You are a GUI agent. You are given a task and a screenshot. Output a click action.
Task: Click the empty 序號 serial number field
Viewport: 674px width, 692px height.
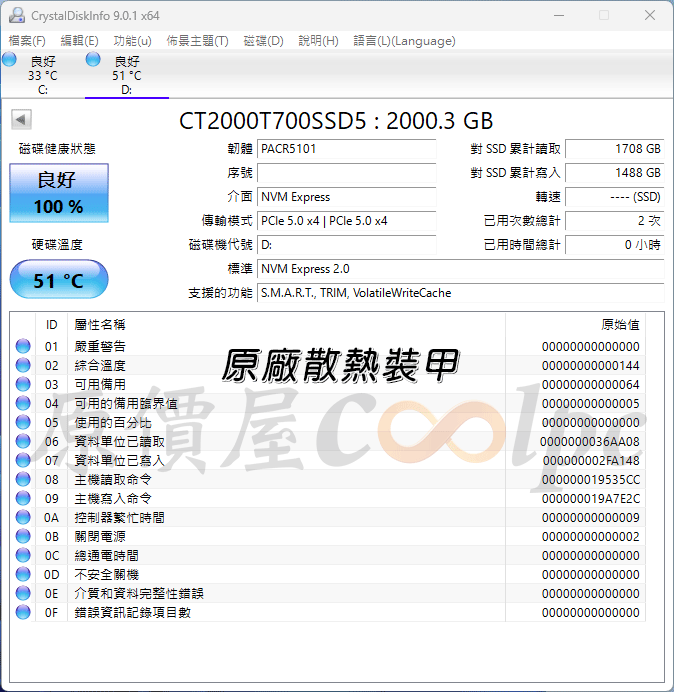(346, 173)
